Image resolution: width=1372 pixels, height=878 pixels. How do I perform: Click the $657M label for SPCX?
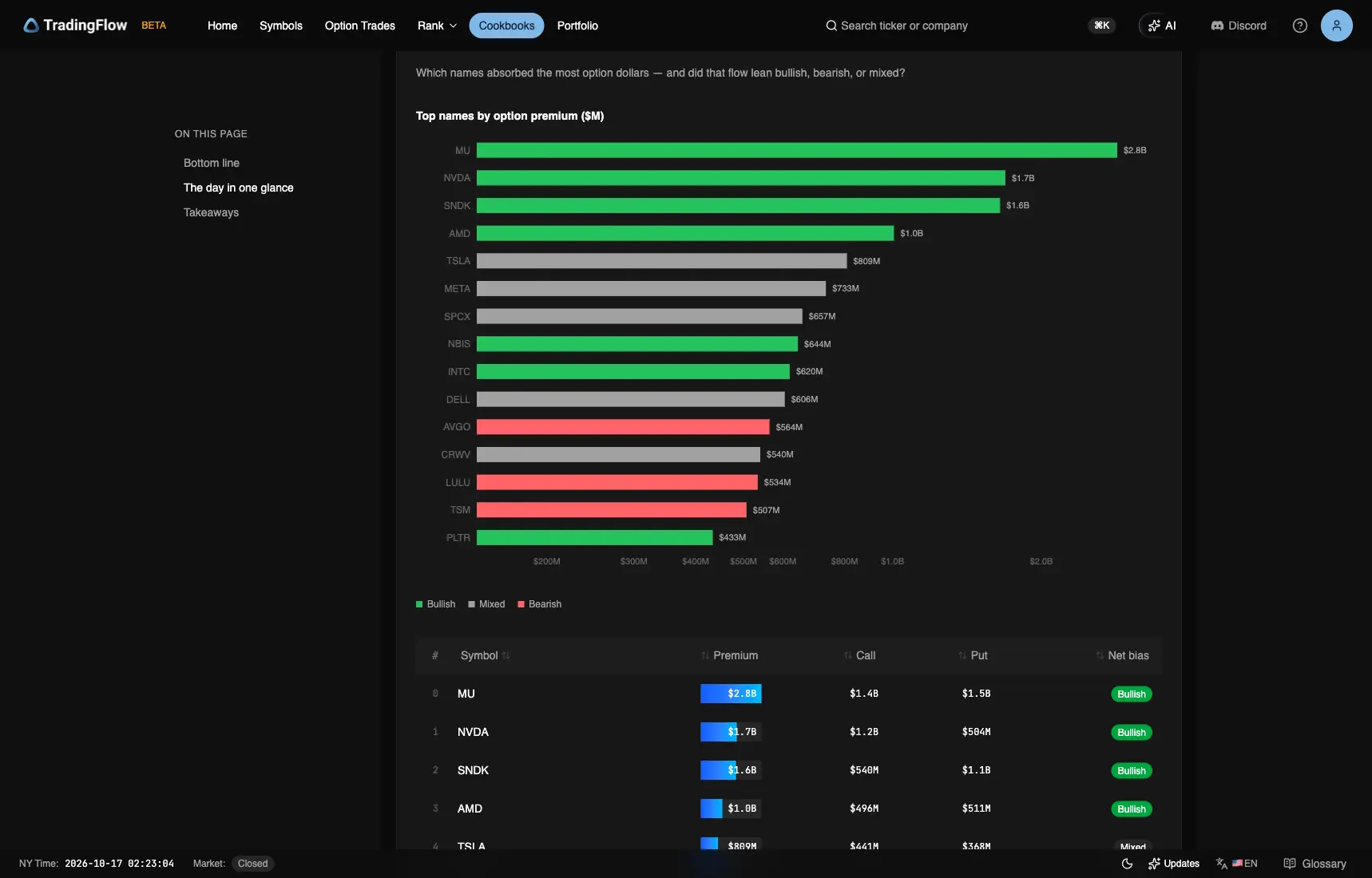click(822, 316)
